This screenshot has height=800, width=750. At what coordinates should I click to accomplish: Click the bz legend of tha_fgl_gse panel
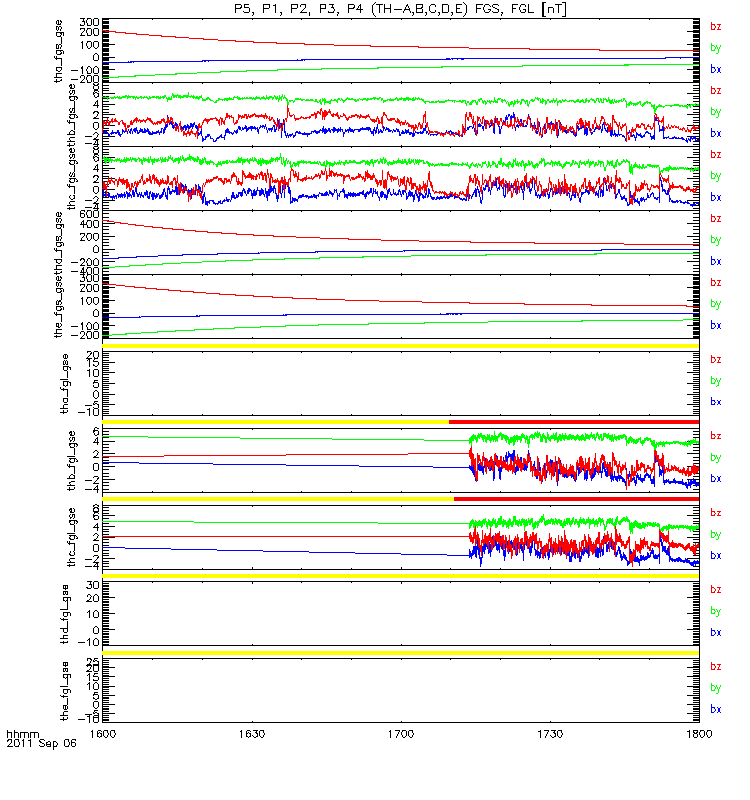tap(716, 360)
